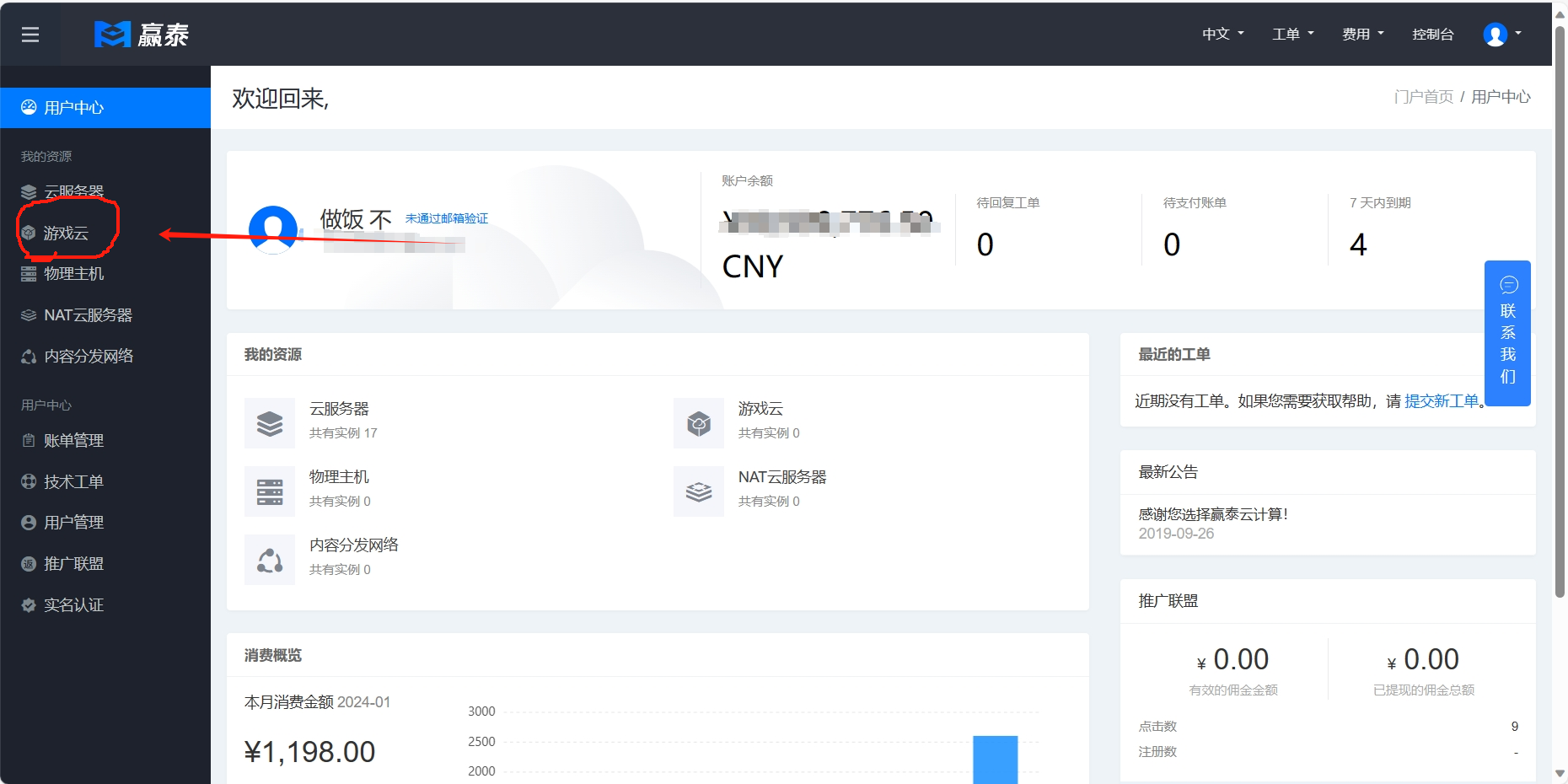Click the 内容分发网络 icon in sidebar
Screen dimensions: 1568x784
pyautogui.click(x=29, y=357)
